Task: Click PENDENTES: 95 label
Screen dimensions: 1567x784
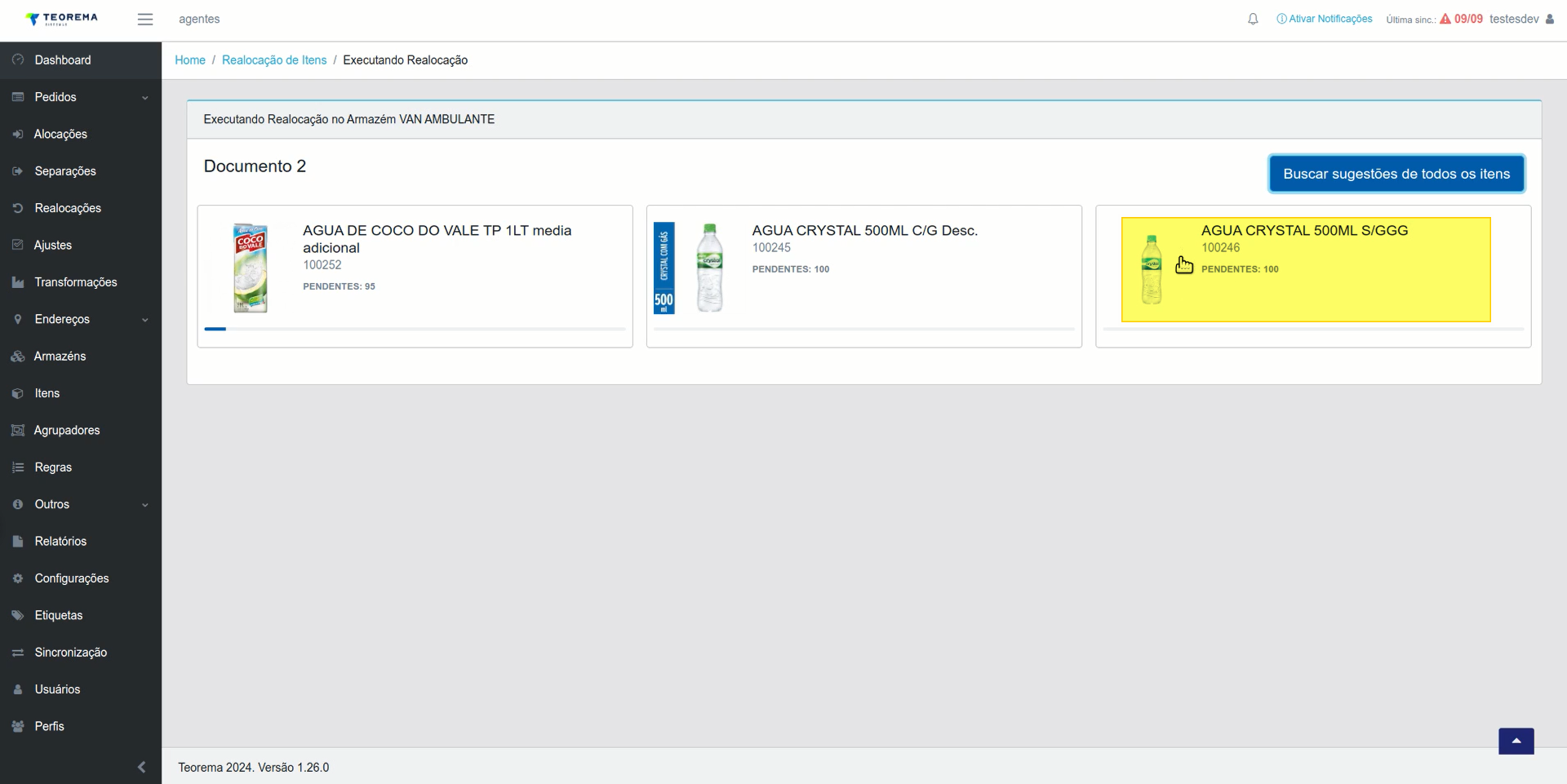Action: click(x=339, y=286)
